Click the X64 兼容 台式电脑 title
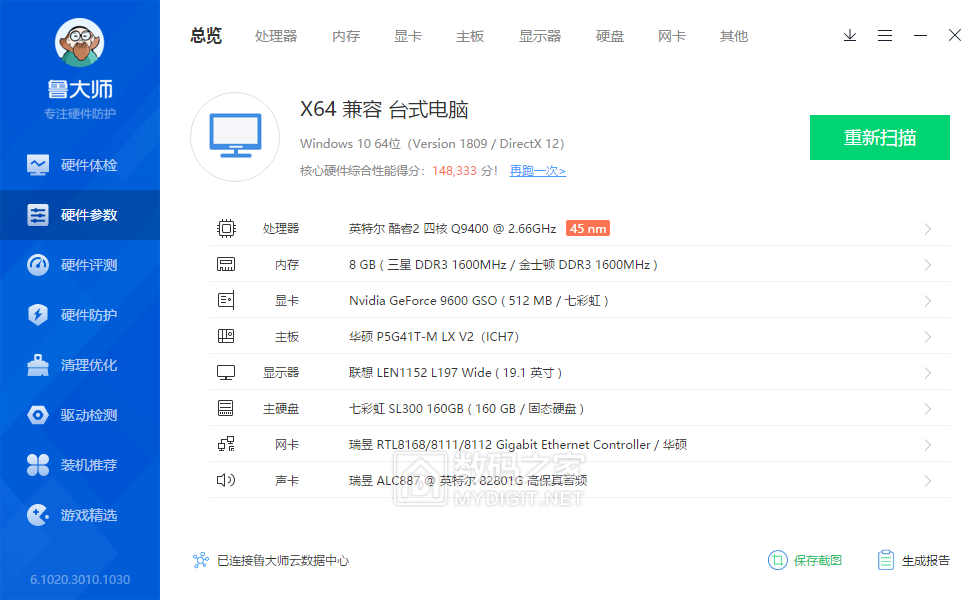This screenshot has height=600, width=980. tap(384, 109)
